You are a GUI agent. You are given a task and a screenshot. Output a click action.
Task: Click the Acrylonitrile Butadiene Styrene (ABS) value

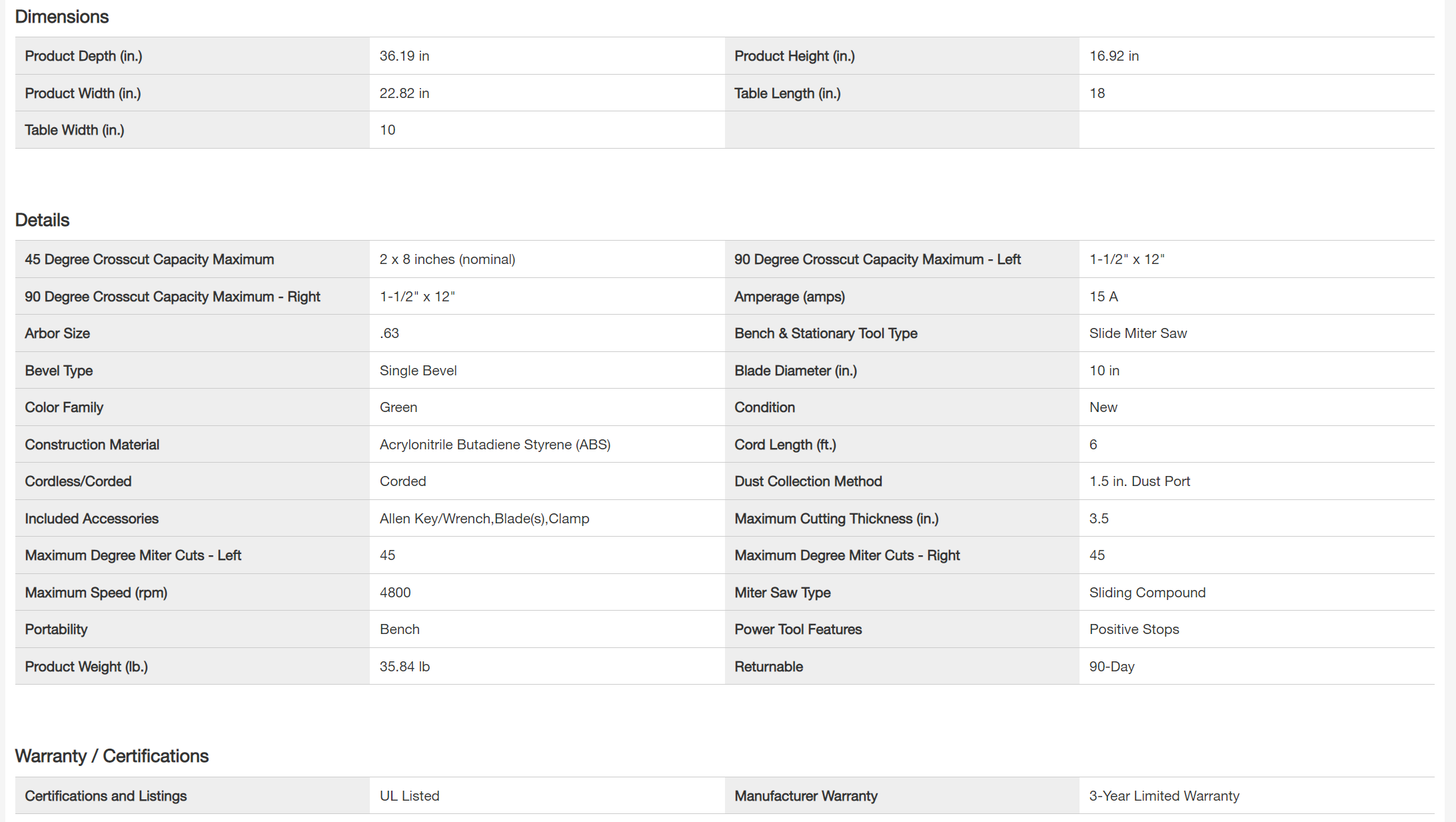point(494,445)
